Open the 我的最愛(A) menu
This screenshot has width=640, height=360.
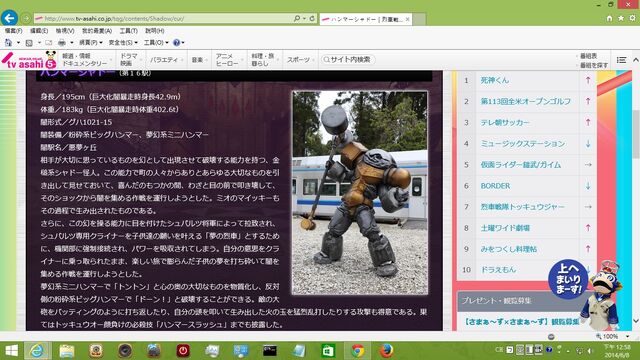pyautogui.click(x=97, y=31)
